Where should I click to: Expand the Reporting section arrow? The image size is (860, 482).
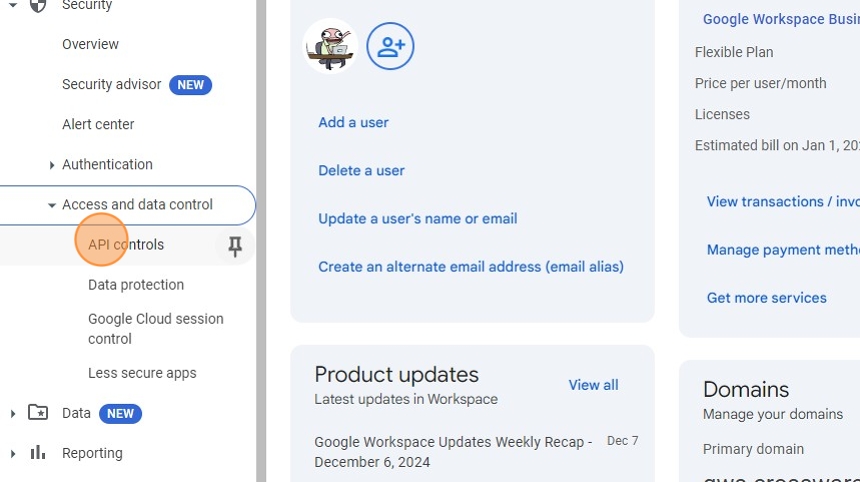click(x=13, y=453)
